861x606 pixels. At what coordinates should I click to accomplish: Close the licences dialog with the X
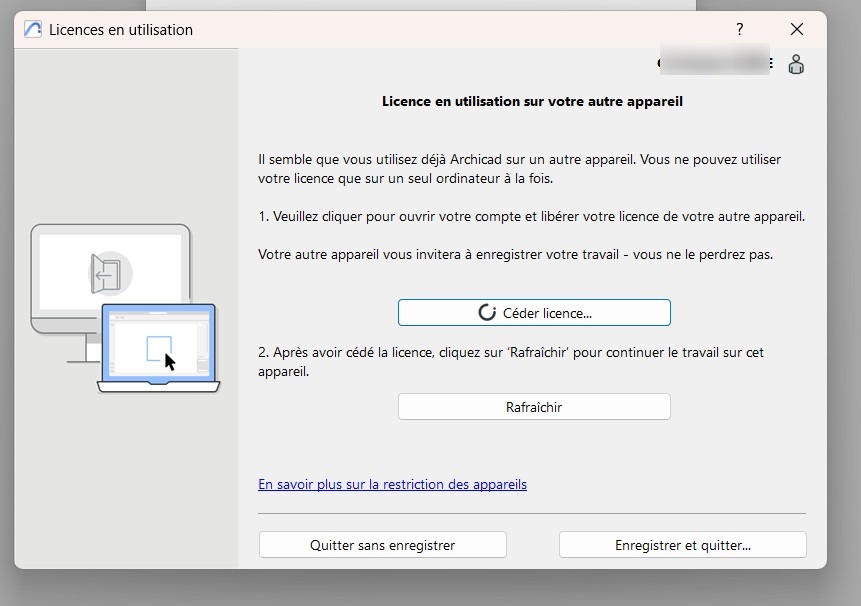[x=797, y=29]
